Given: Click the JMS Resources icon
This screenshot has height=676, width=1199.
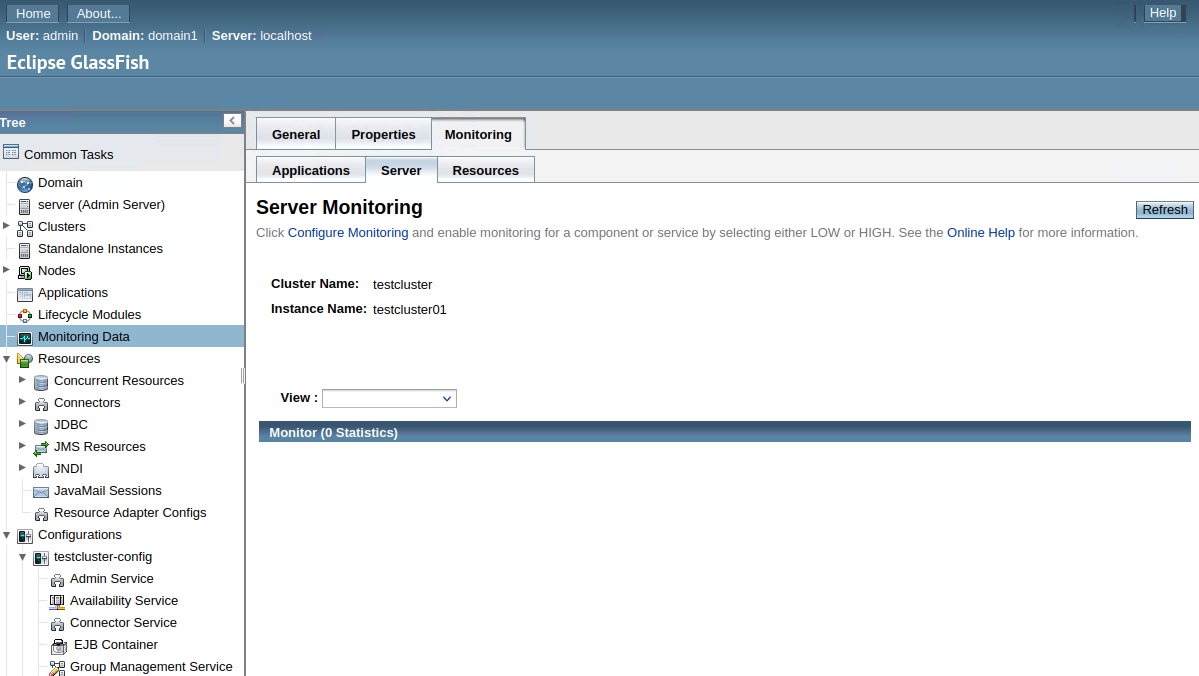Looking at the screenshot, I should pyautogui.click(x=41, y=448).
